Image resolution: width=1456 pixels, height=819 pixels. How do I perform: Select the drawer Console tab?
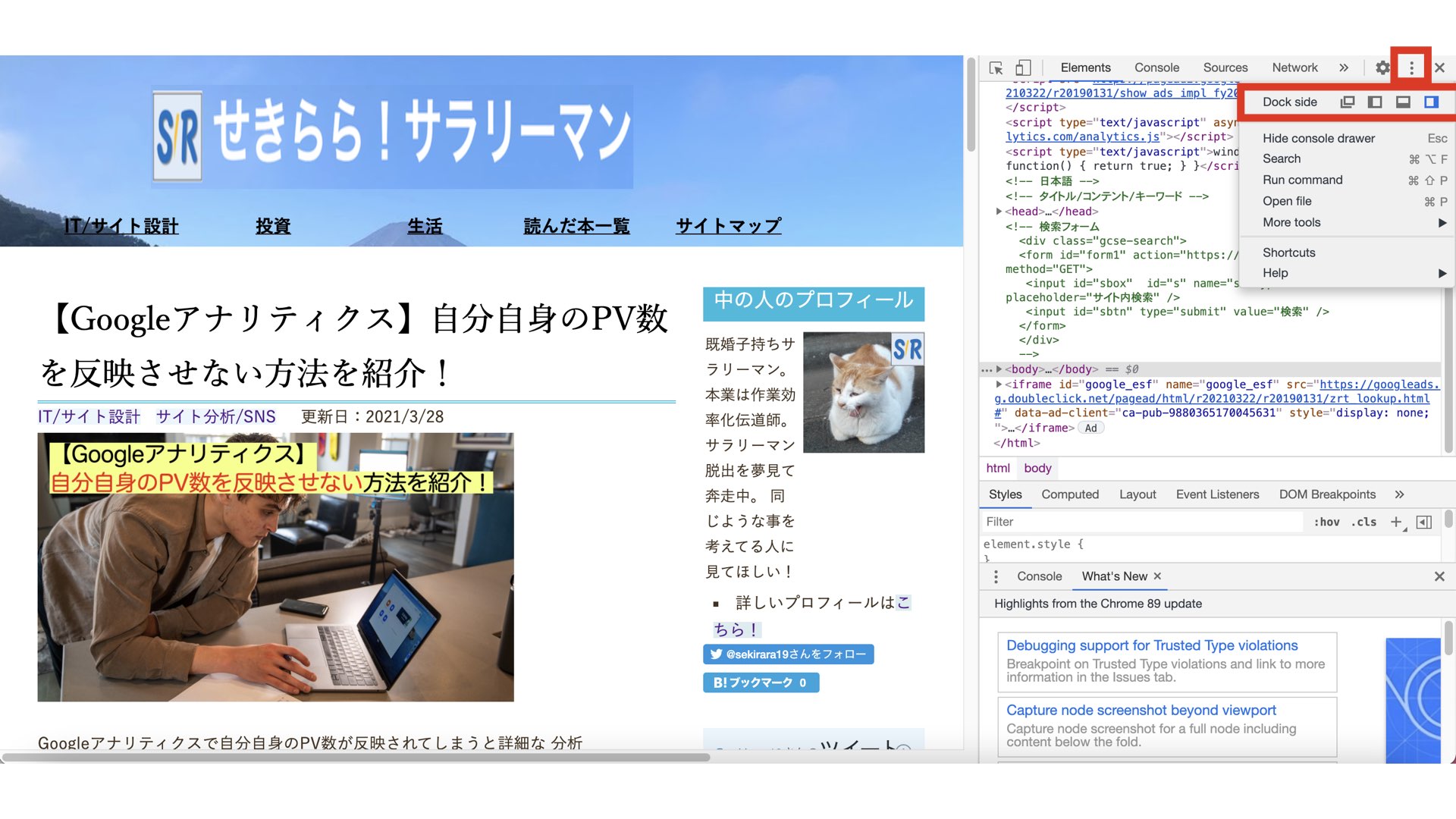pyautogui.click(x=1039, y=576)
